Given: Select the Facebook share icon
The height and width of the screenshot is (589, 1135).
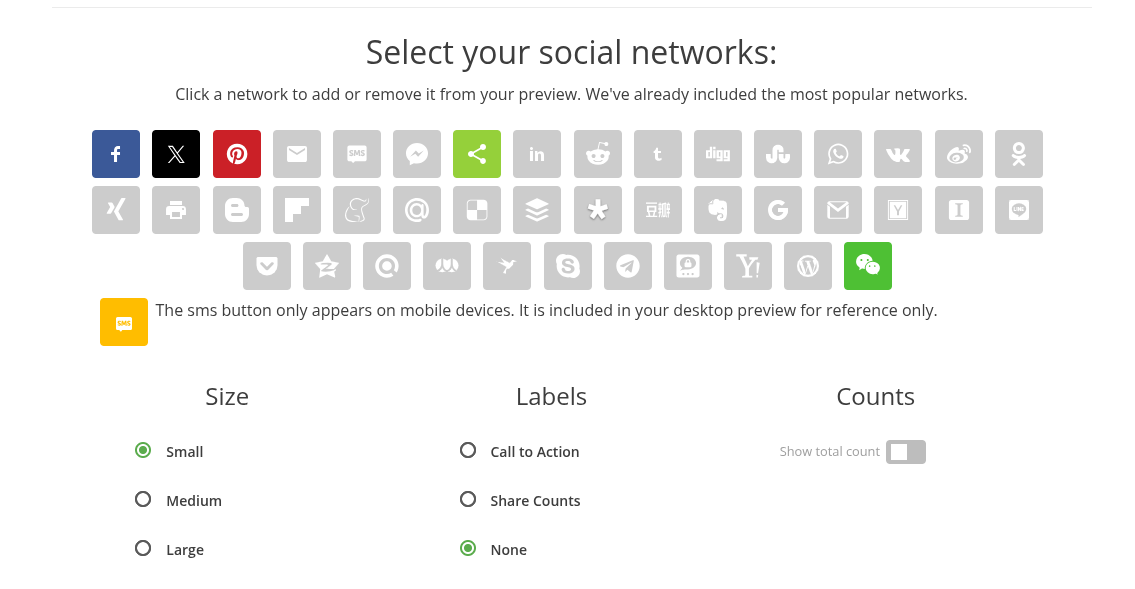Looking at the screenshot, I should [x=116, y=154].
